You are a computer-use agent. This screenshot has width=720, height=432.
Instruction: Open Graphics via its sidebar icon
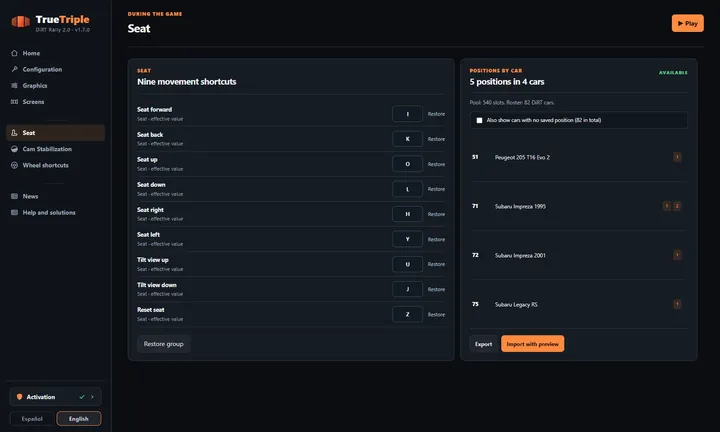[14, 85]
